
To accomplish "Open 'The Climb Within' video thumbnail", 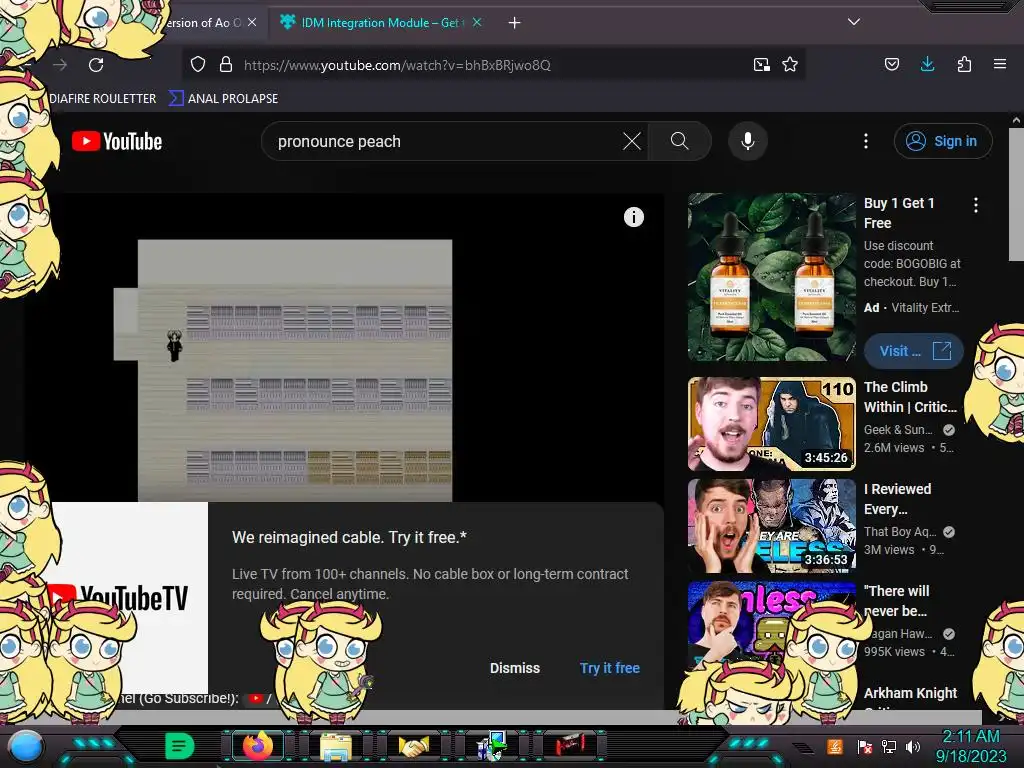I will click(x=771, y=424).
